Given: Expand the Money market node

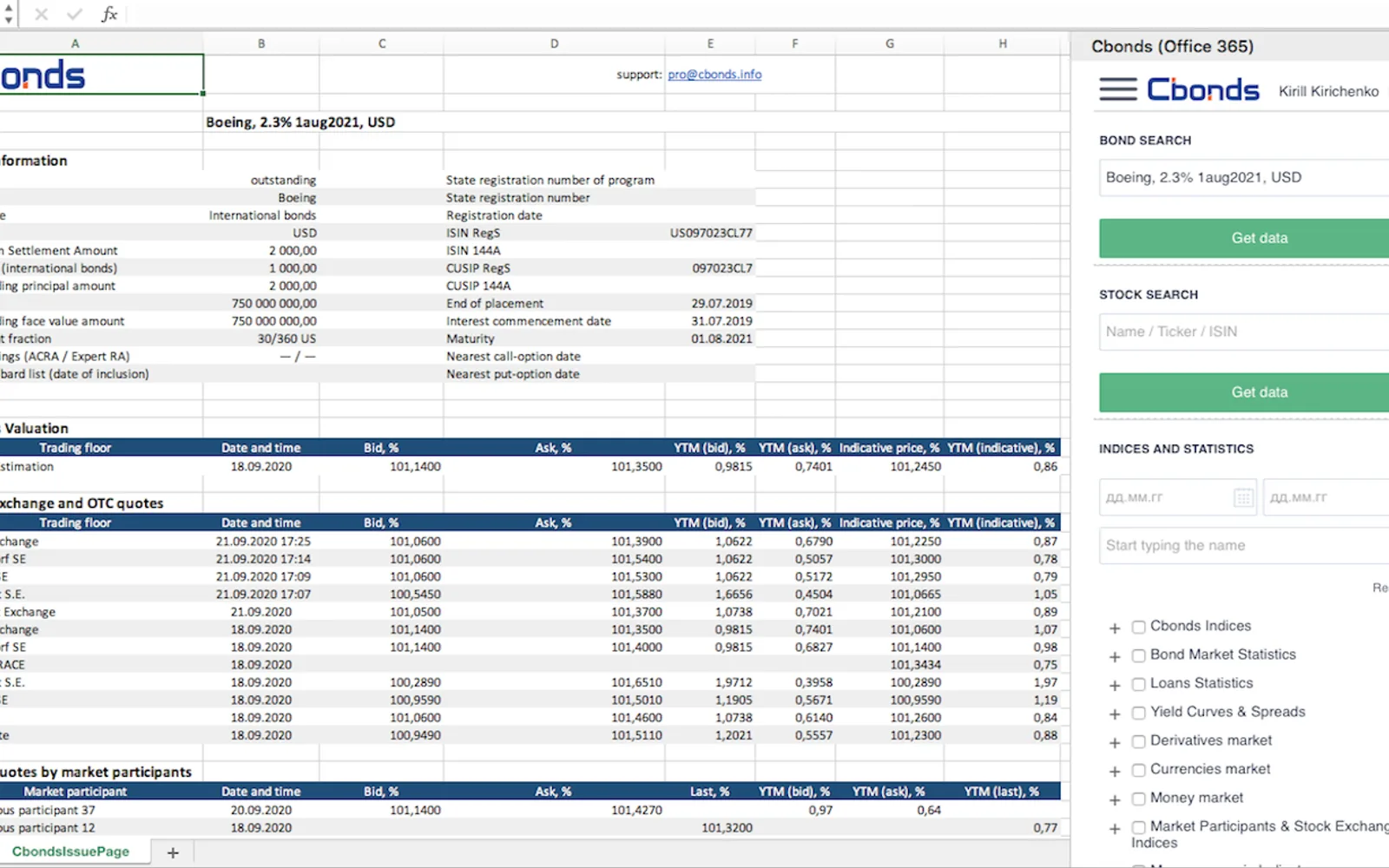Looking at the screenshot, I should coord(1115,799).
